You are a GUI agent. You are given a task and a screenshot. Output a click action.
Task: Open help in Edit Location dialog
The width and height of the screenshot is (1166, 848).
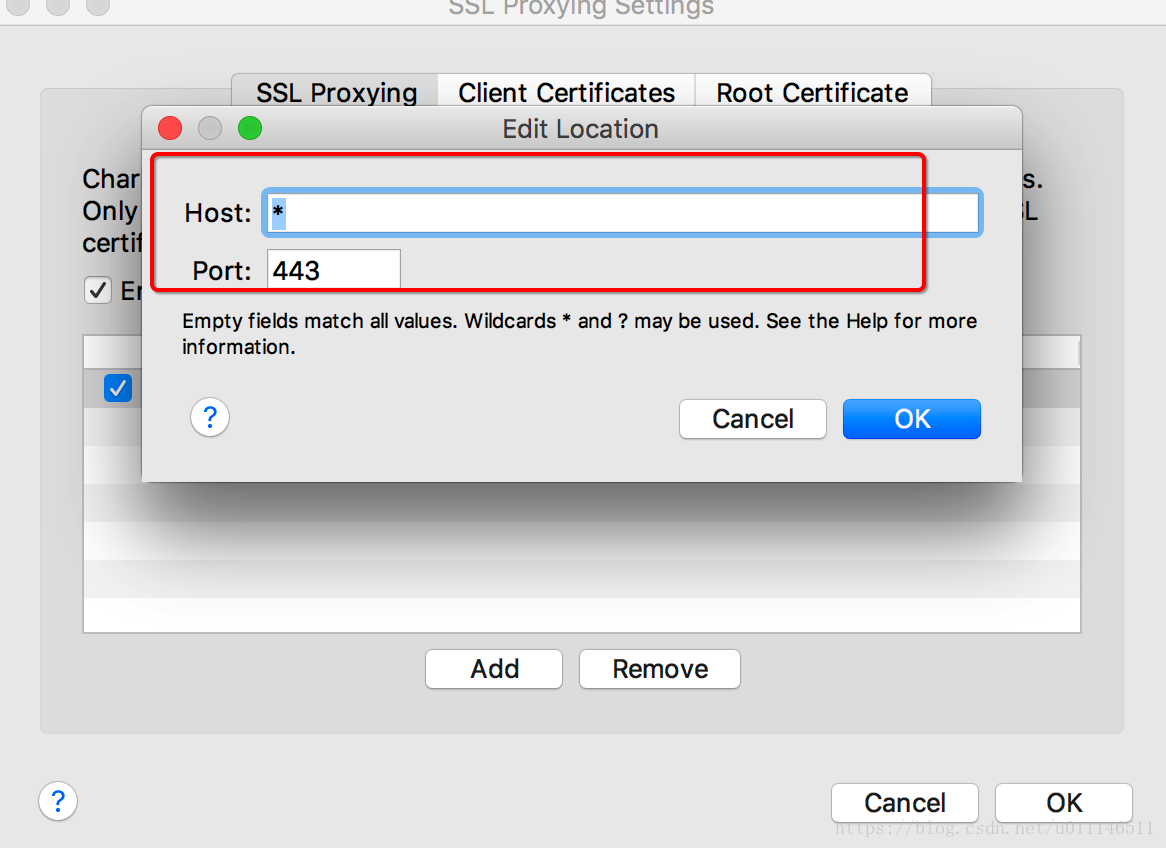(x=210, y=417)
